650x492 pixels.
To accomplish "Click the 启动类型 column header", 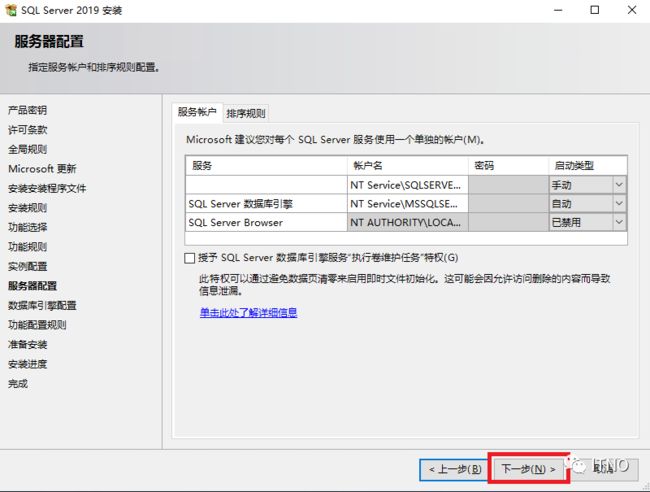I will (587, 166).
